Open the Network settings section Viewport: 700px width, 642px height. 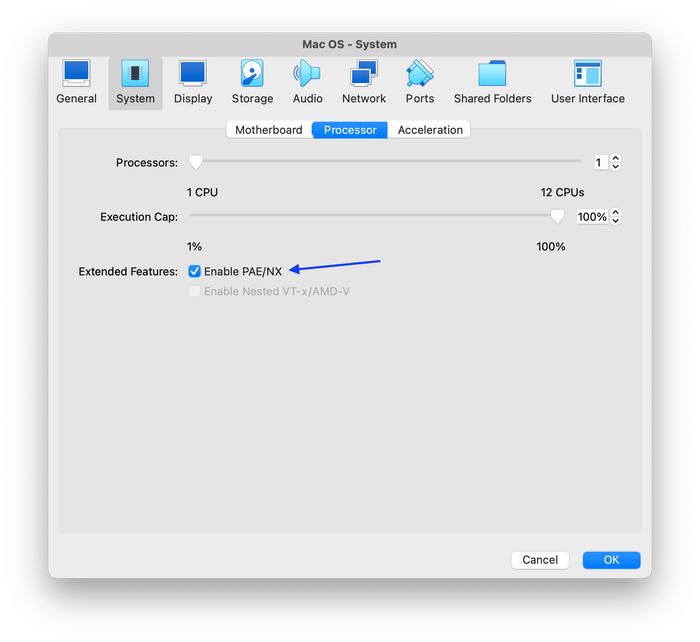[364, 83]
